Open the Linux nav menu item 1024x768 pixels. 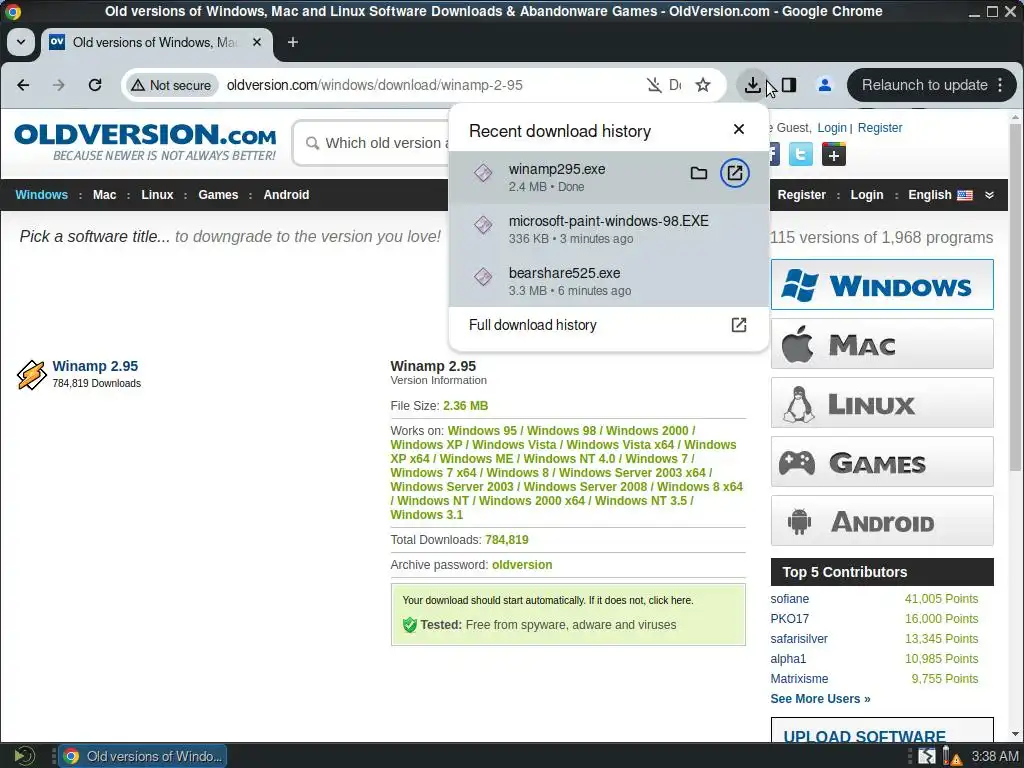click(x=157, y=195)
